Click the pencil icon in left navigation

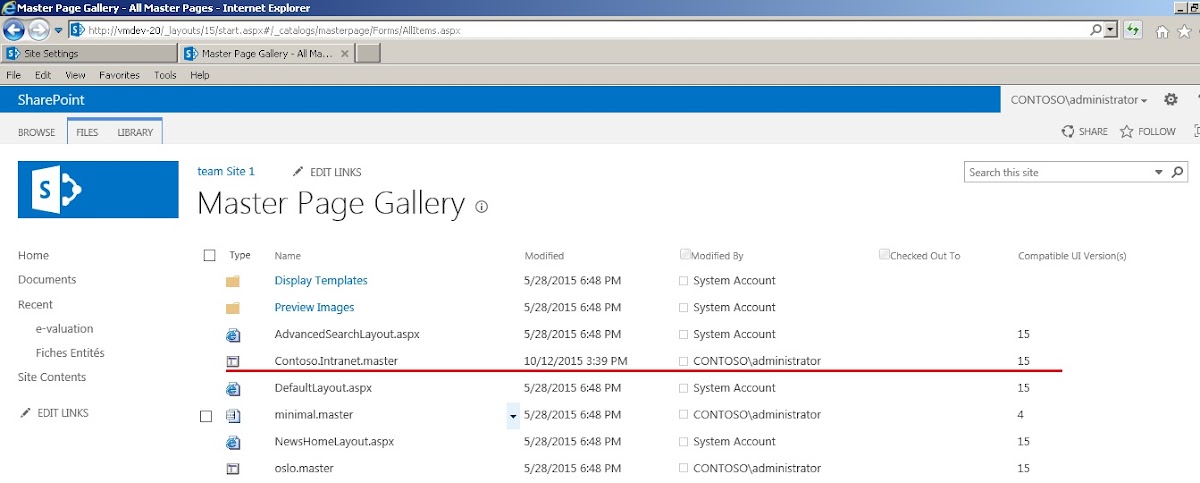tap(25, 413)
